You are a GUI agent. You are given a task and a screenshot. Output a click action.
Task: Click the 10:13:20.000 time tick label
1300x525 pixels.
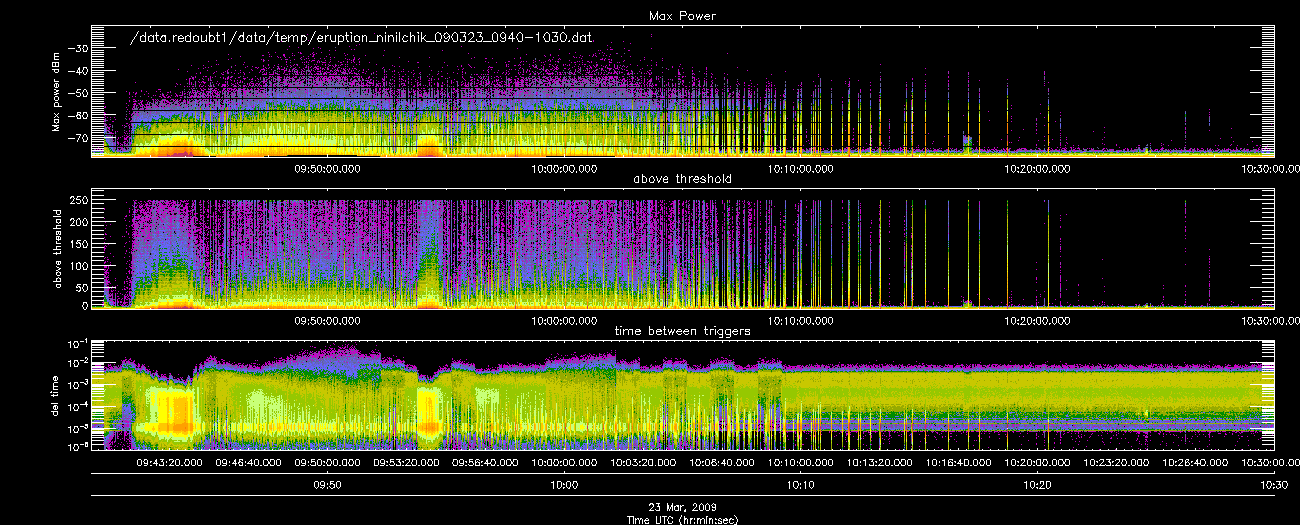click(880, 463)
